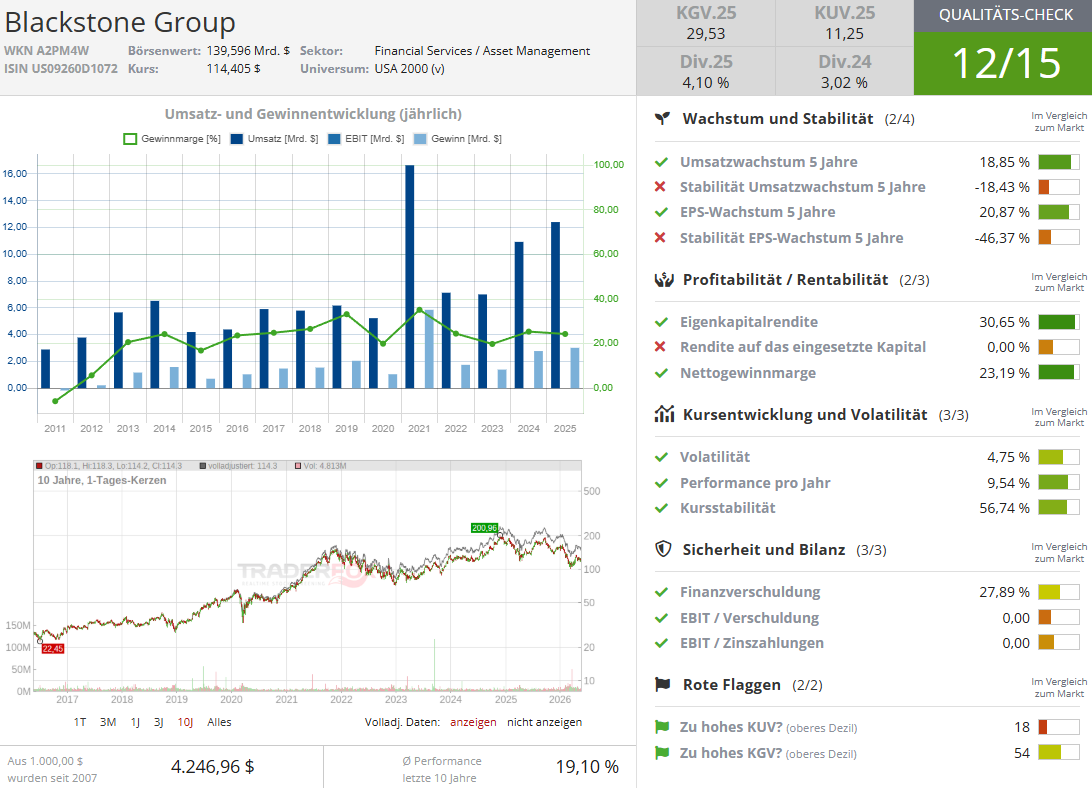Screen dimensions: 1092x788
Task: Click the green 200,96 high price marker
Action: coord(485,528)
